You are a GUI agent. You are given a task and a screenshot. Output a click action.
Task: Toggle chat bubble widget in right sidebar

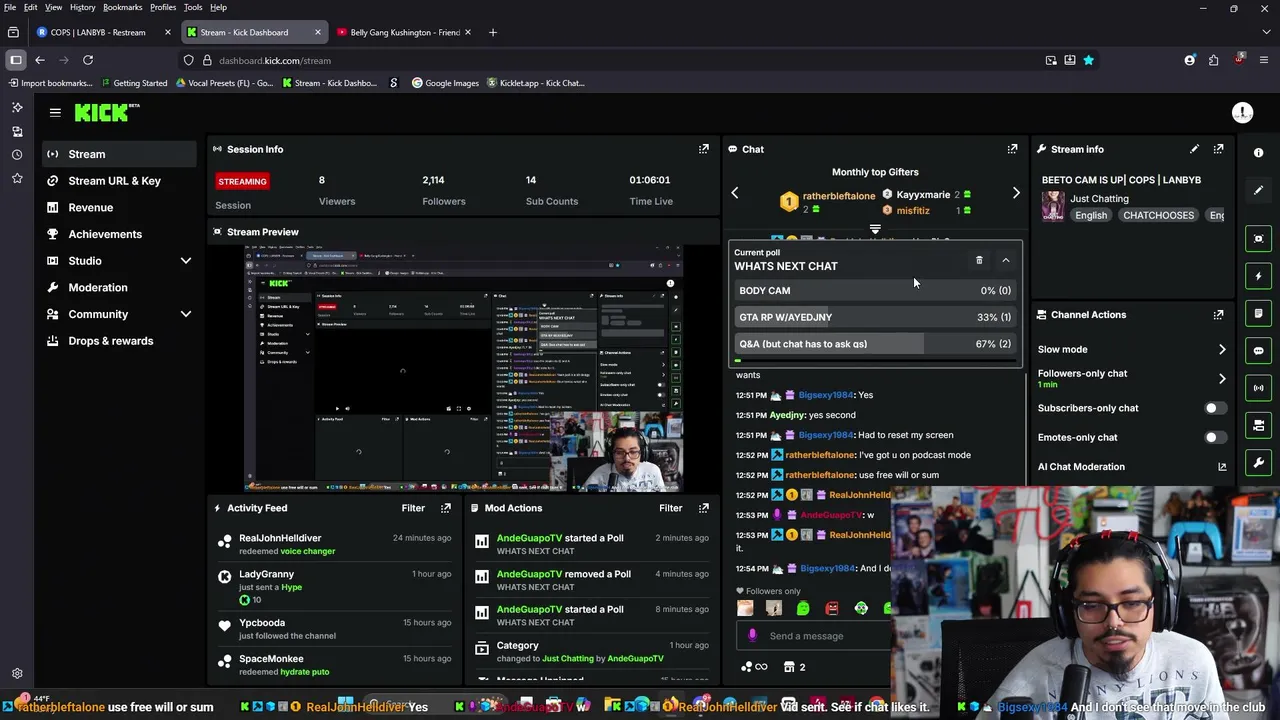1259,351
